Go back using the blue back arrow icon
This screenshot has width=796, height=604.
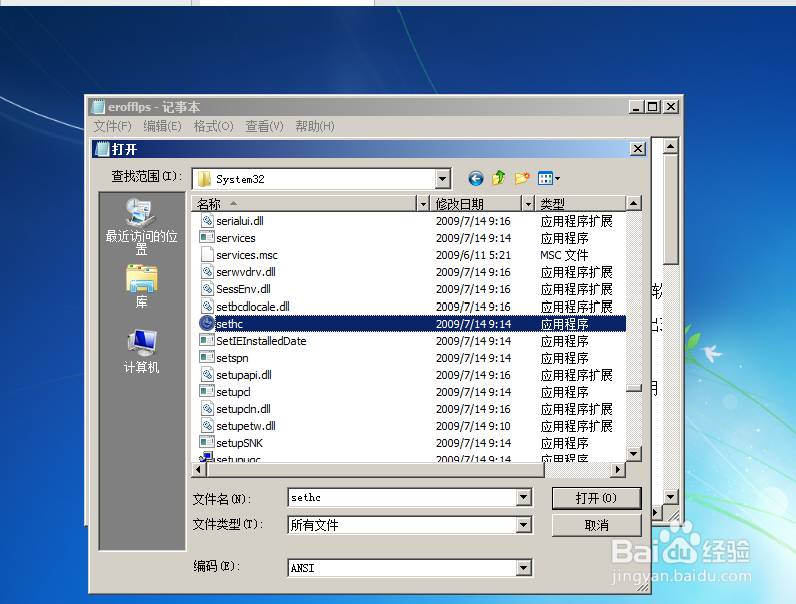click(x=476, y=178)
